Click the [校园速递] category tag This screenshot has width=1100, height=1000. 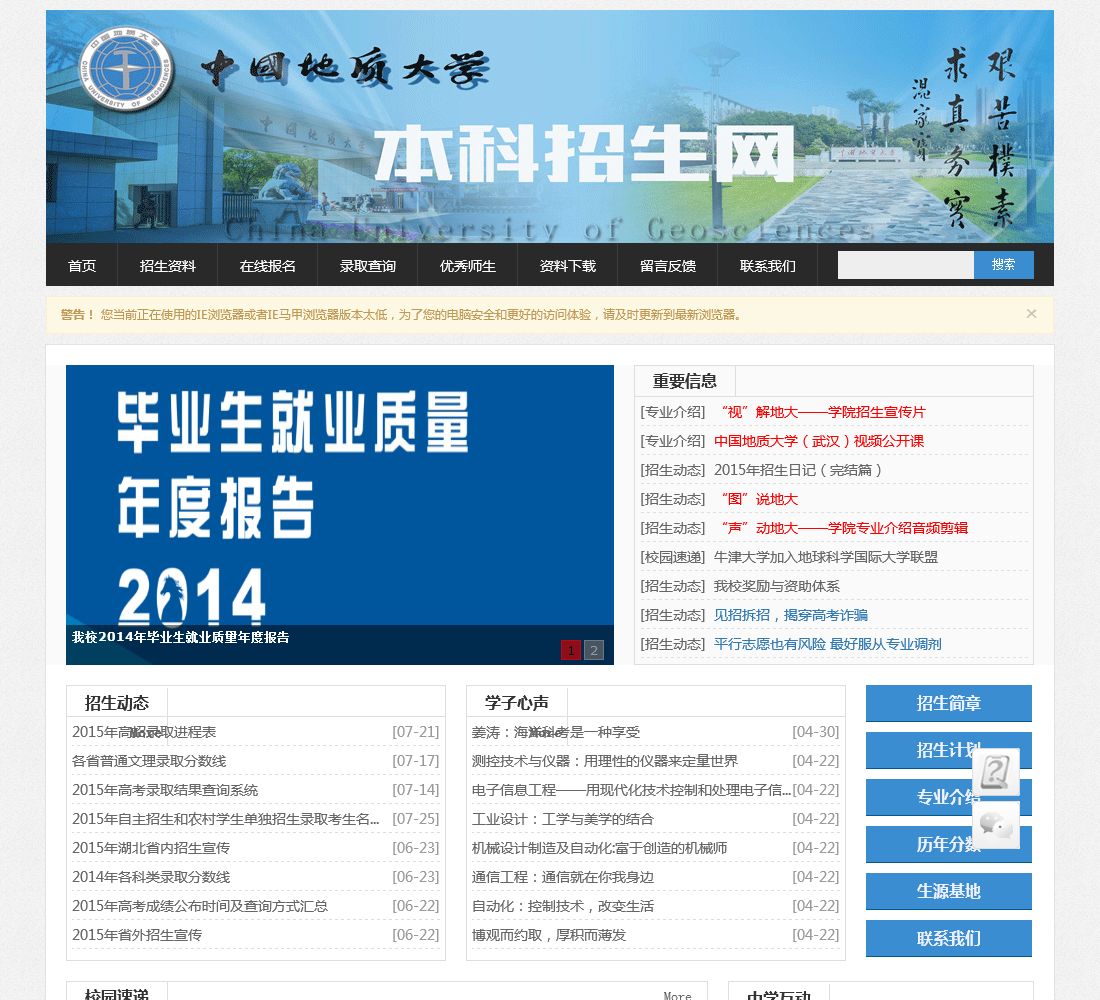(673, 557)
